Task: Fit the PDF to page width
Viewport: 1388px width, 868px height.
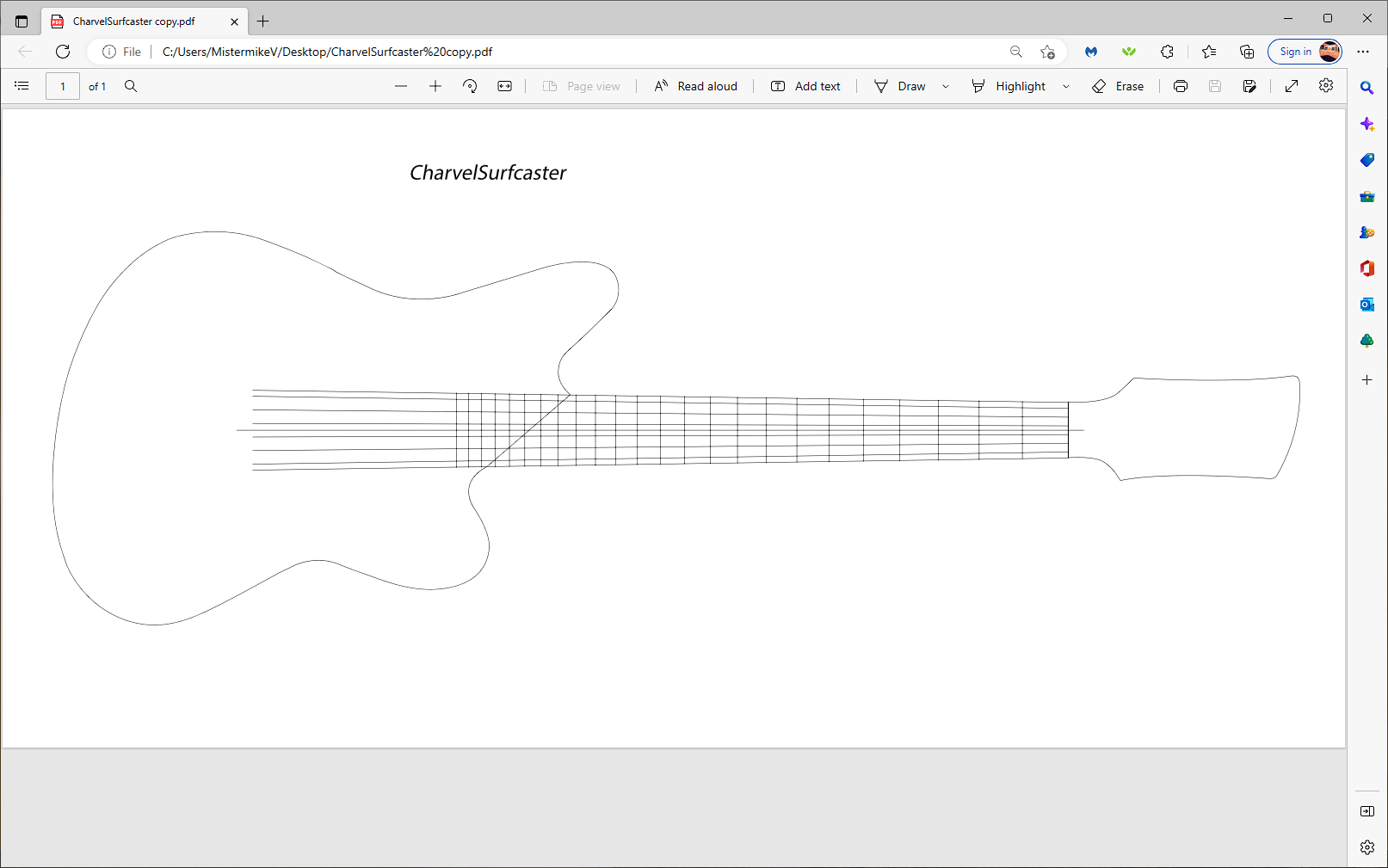Action: pyautogui.click(x=504, y=86)
